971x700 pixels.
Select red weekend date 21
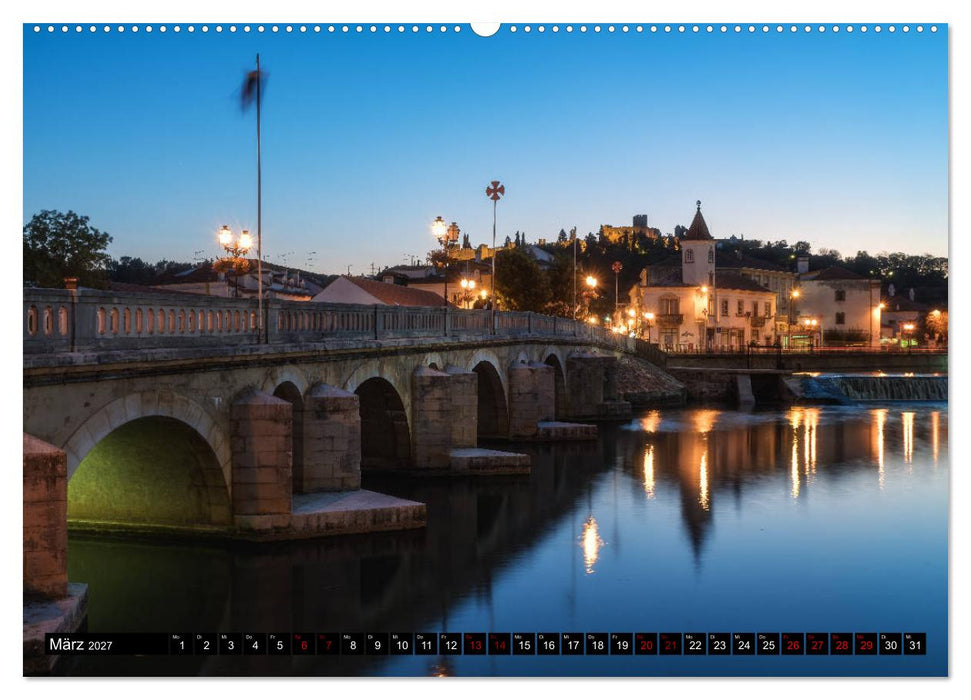pyautogui.click(x=671, y=644)
